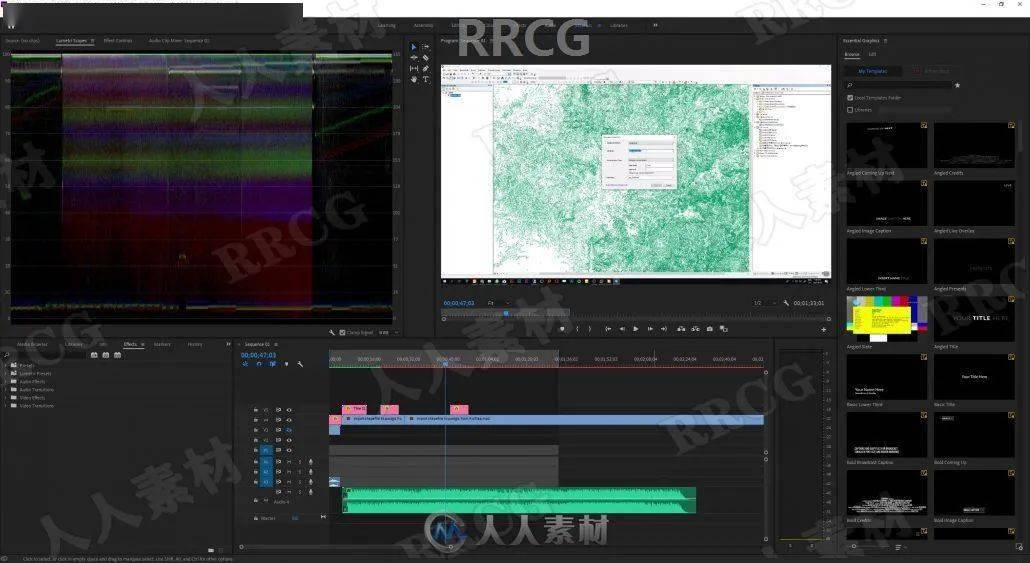Select the Ripple Edit tool
Screen dimensions: 1030x563
click(413, 58)
